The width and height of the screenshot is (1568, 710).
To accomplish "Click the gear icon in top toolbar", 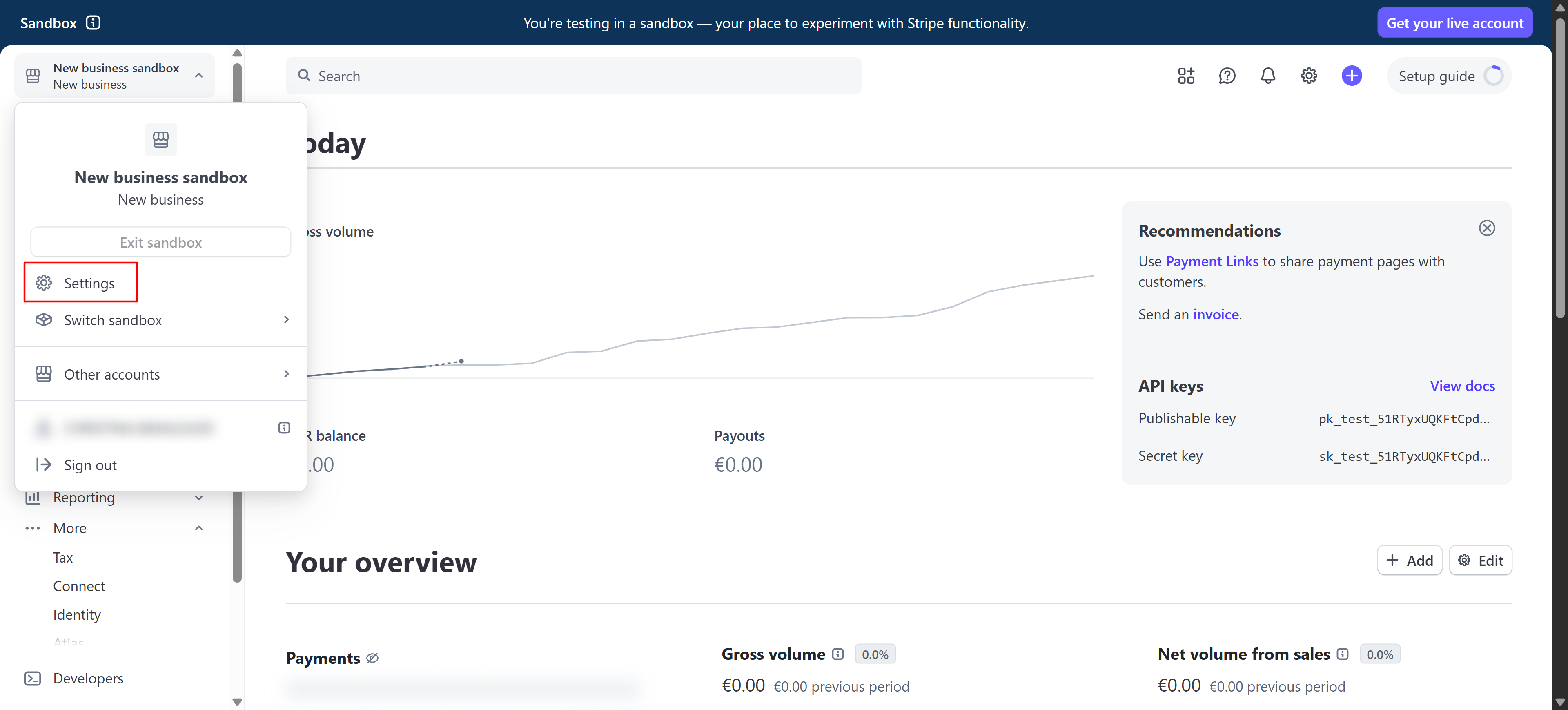I will [1309, 76].
